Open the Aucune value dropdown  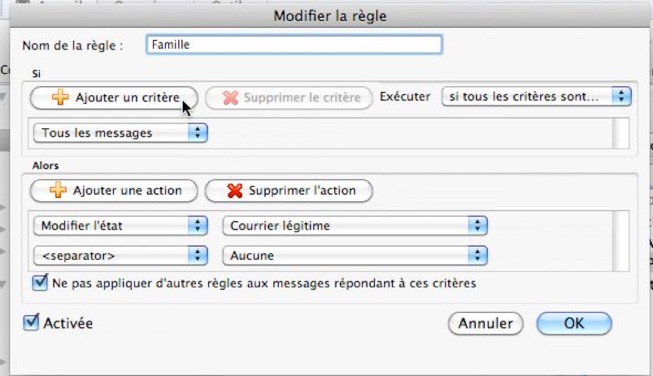point(355,255)
